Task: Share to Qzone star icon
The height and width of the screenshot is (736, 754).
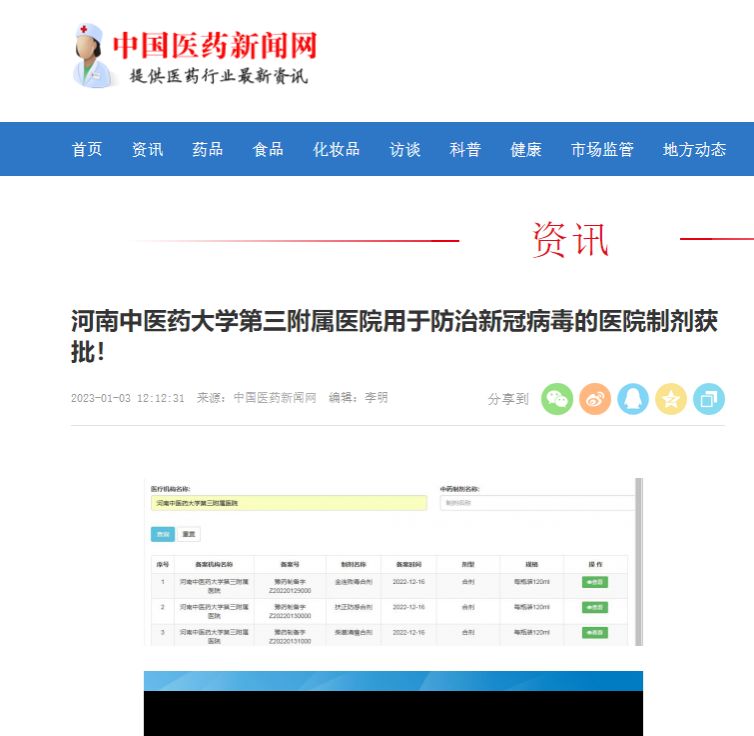Action: [671, 399]
